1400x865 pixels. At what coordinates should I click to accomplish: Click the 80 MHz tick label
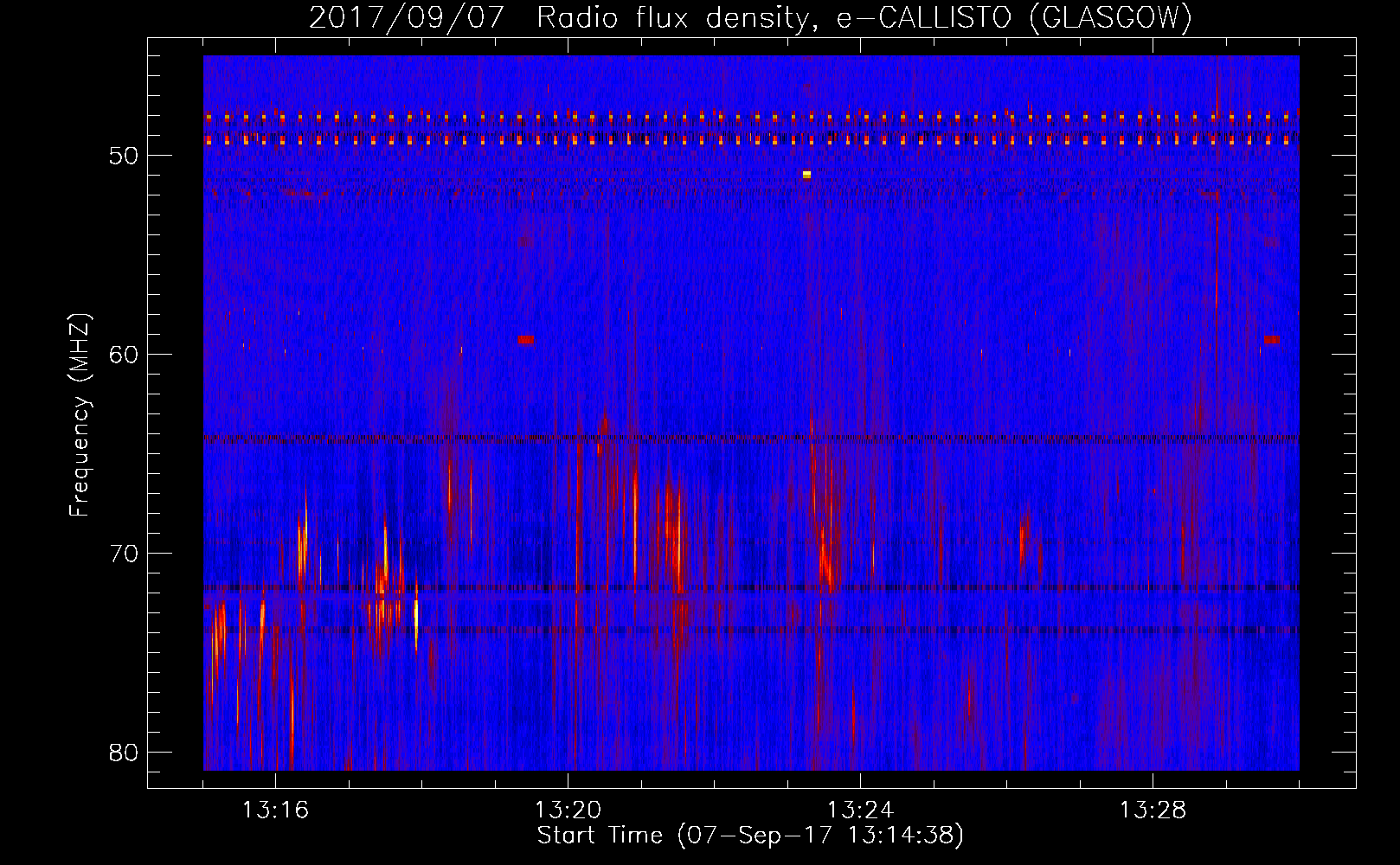pos(125,753)
